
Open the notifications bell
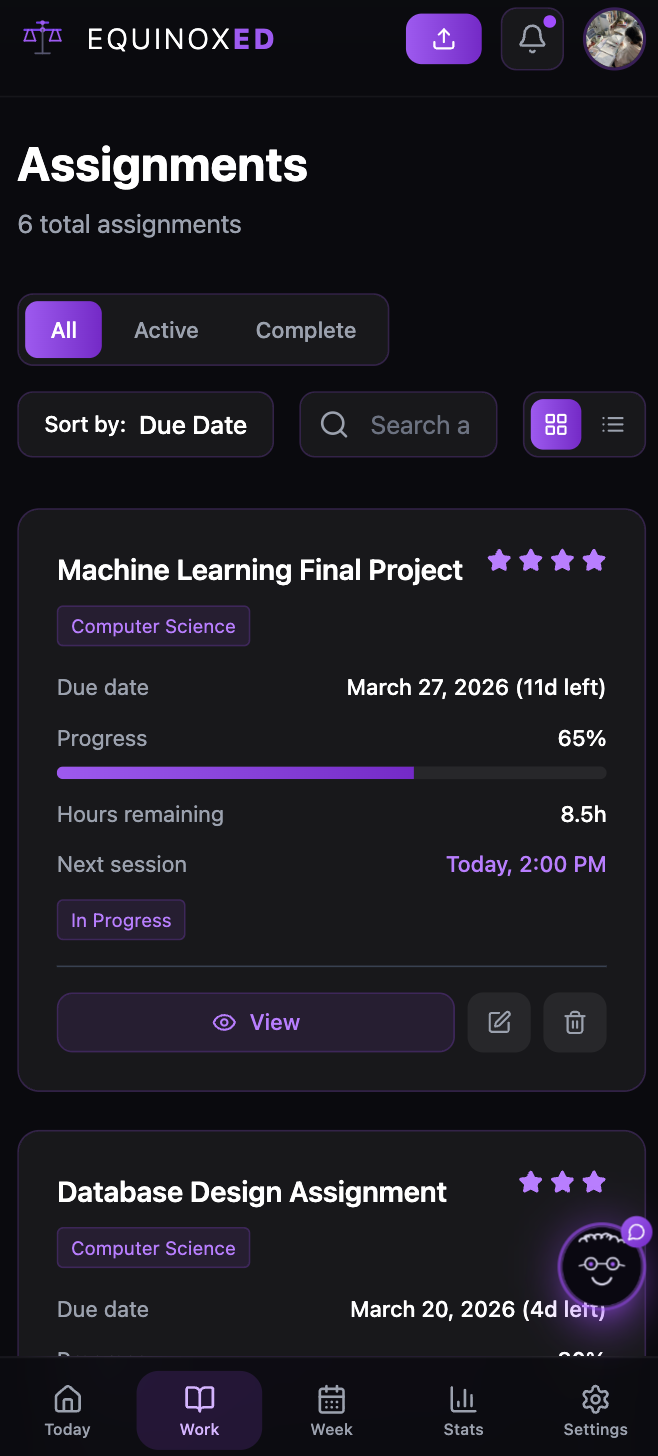point(532,39)
